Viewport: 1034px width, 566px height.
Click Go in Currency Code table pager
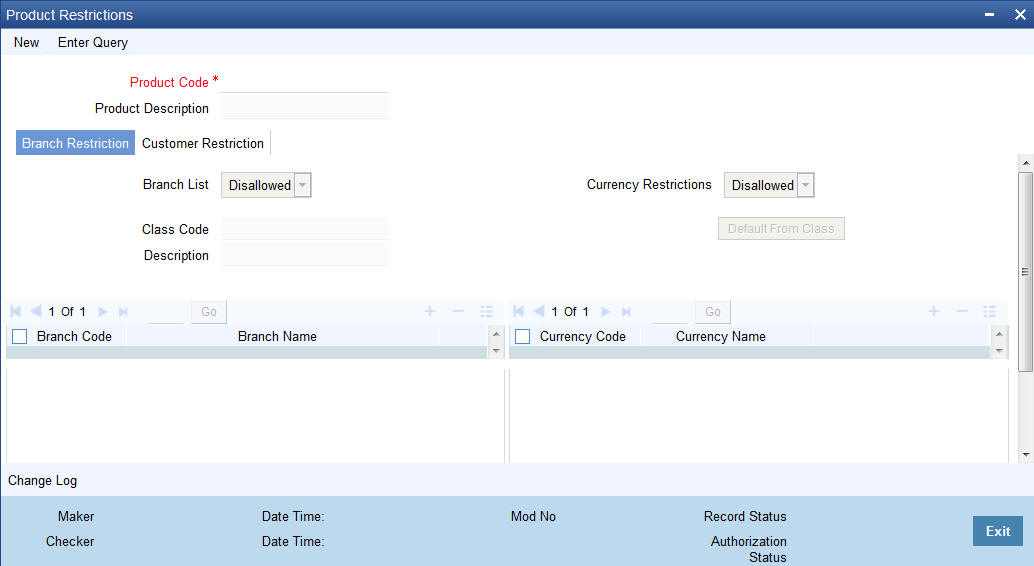pyautogui.click(x=712, y=311)
